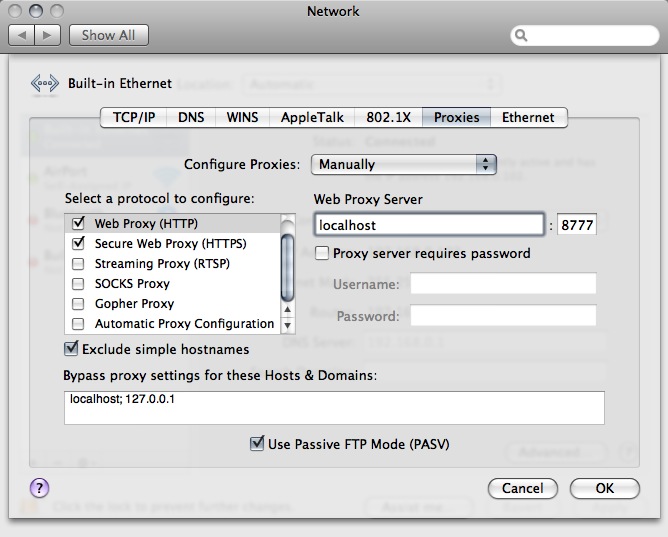The image size is (668, 537).
Task: Click the Web Proxy Server host field
Action: (x=429, y=224)
